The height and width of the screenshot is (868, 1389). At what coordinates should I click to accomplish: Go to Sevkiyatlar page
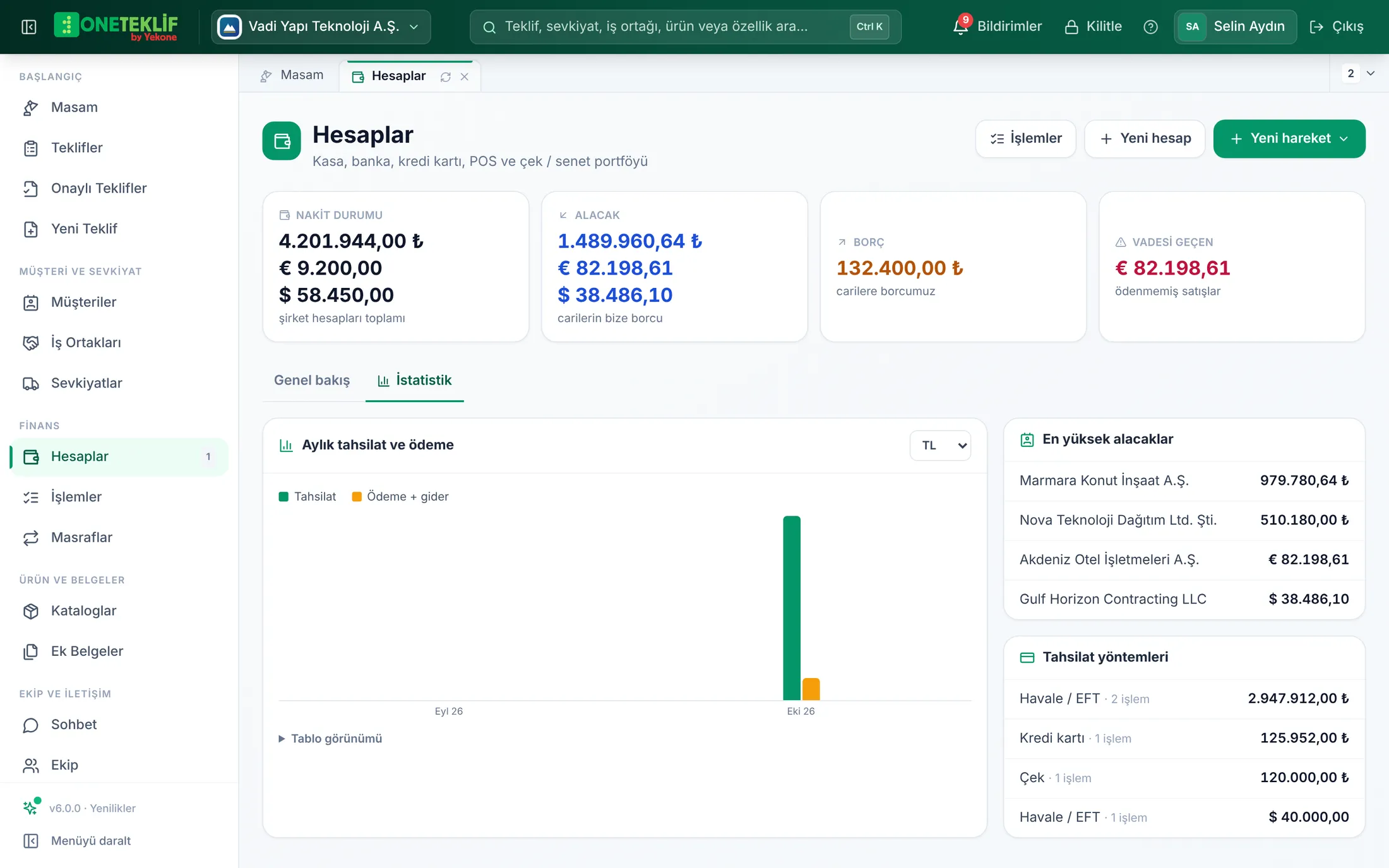tap(119, 383)
